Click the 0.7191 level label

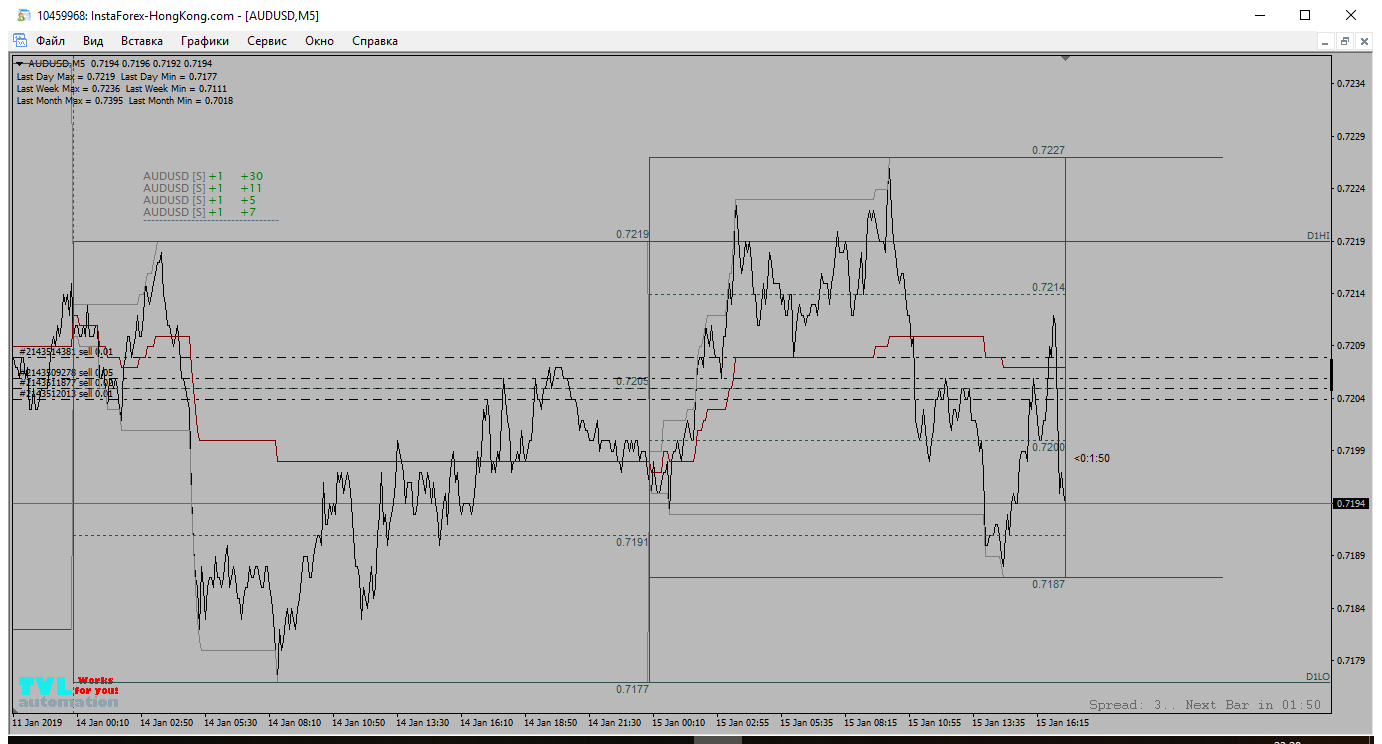[632, 541]
